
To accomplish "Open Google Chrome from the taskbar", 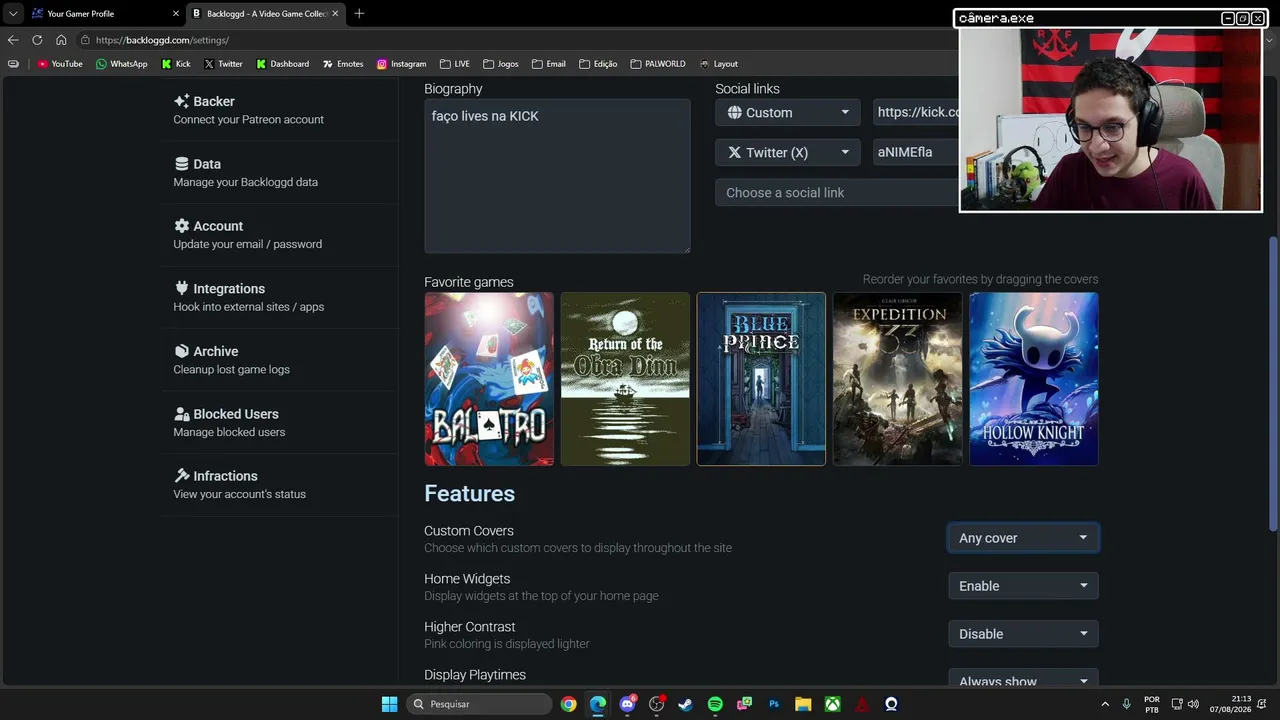I will click(x=568, y=704).
